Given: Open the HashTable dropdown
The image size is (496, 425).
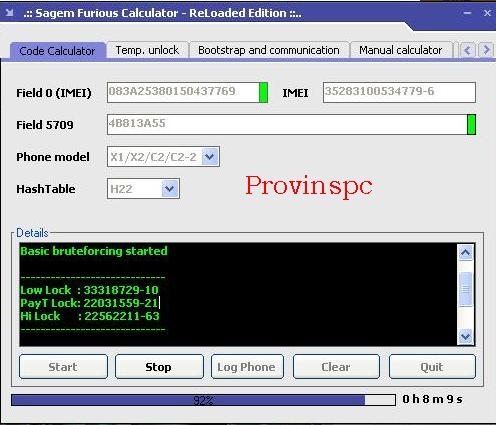Looking at the screenshot, I should [x=170, y=189].
